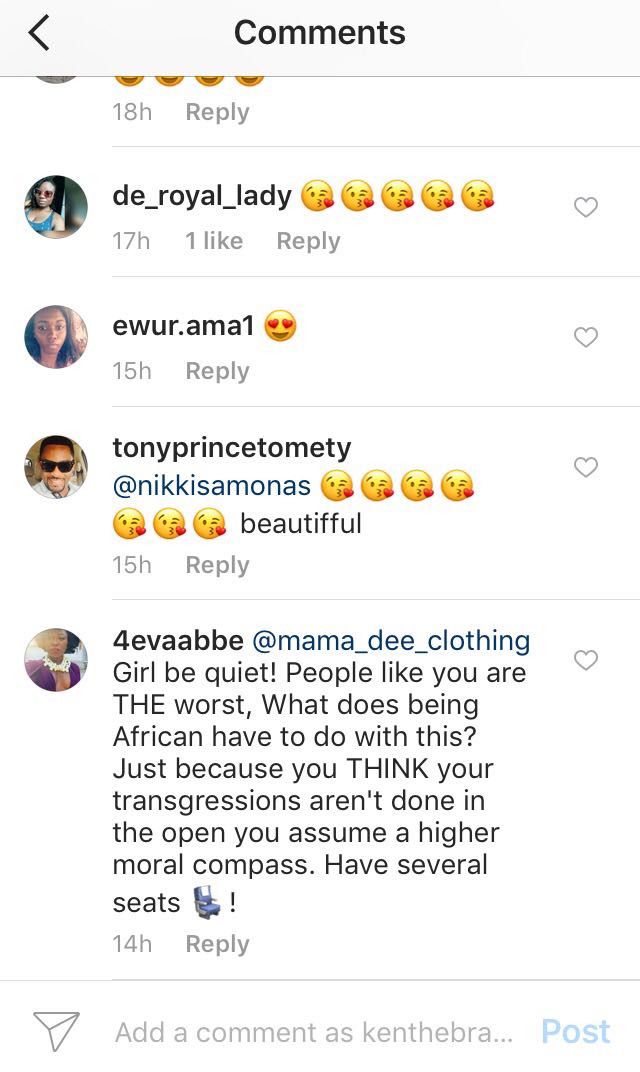This screenshot has height=1072, width=640.
Task: Focus the Add a comment field
Action: (x=313, y=1032)
